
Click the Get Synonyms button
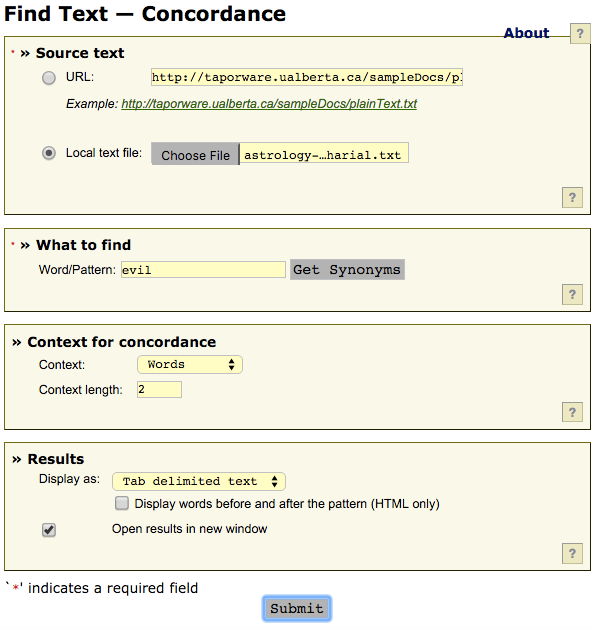347,270
